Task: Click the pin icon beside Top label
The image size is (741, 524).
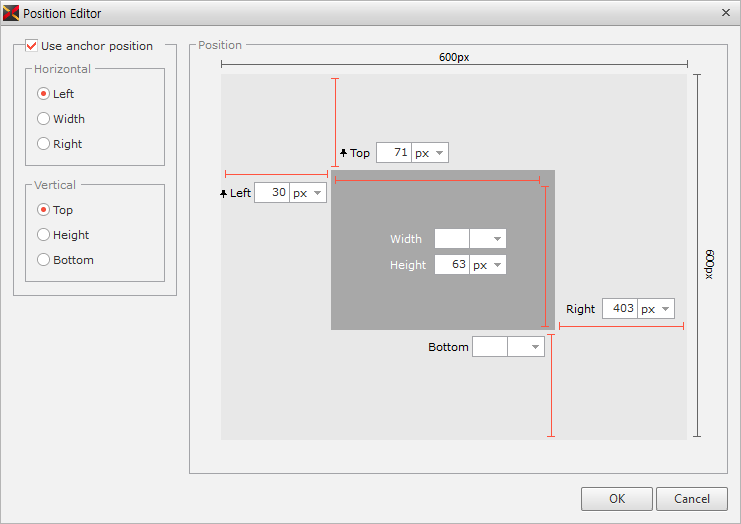Action: coord(343,153)
